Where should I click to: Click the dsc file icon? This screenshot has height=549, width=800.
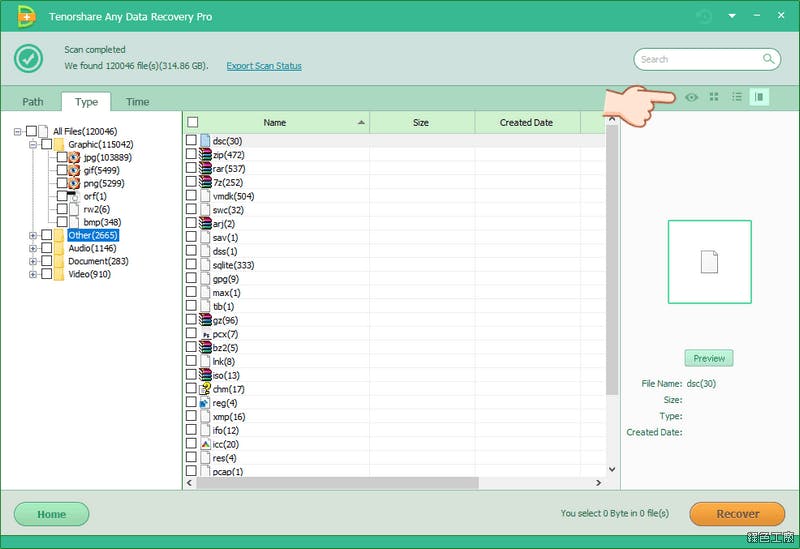coord(205,140)
